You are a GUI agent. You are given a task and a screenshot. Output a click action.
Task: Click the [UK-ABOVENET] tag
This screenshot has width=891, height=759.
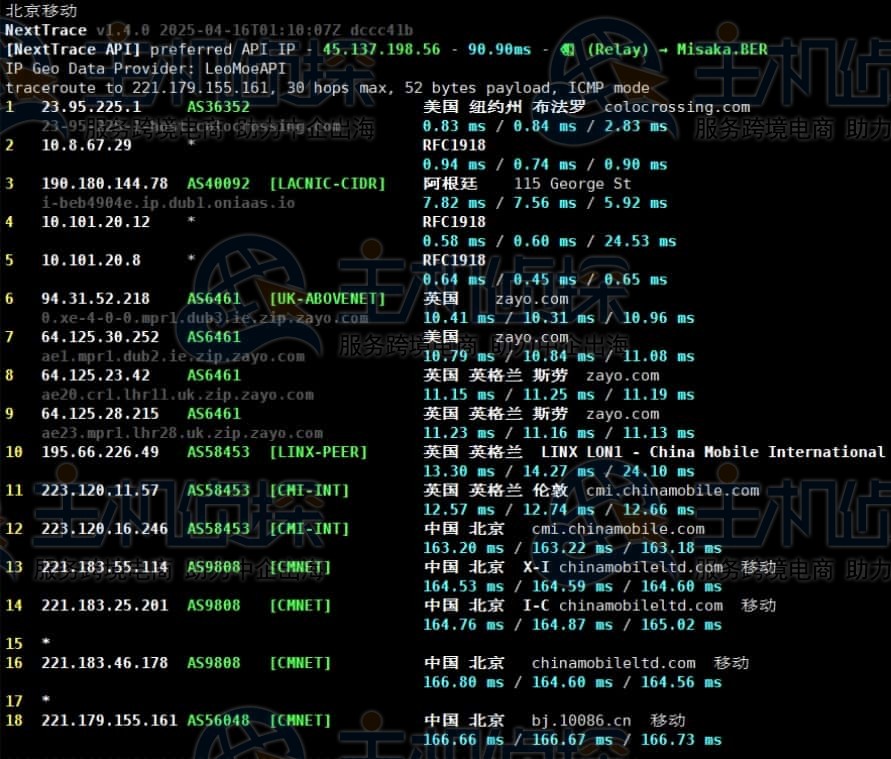[327, 298]
